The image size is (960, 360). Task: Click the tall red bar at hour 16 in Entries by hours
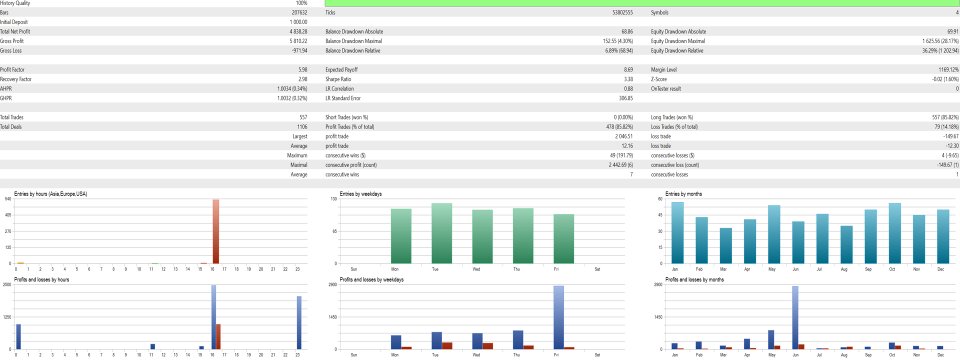point(216,231)
